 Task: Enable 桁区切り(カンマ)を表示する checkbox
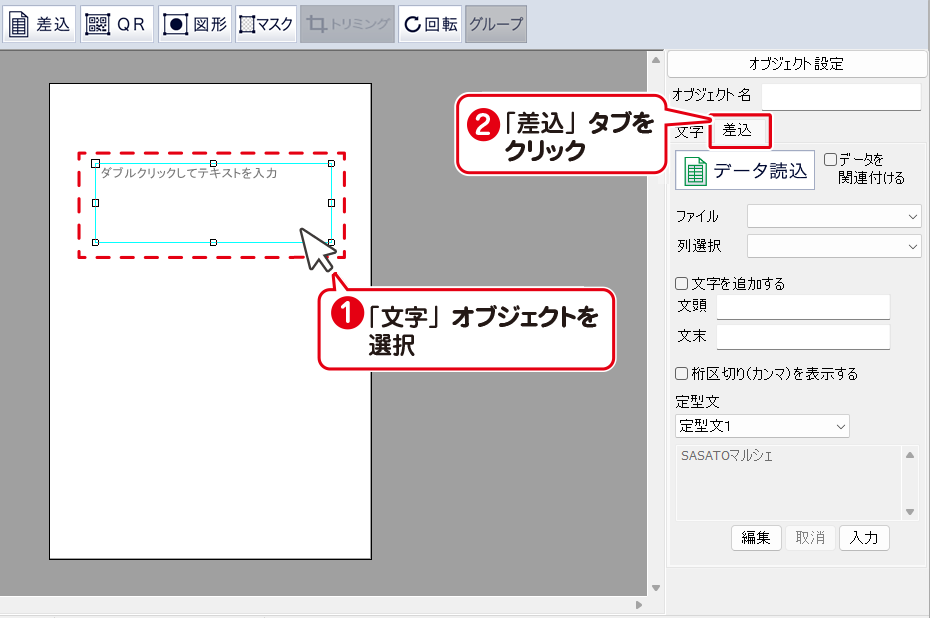[x=682, y=374]
